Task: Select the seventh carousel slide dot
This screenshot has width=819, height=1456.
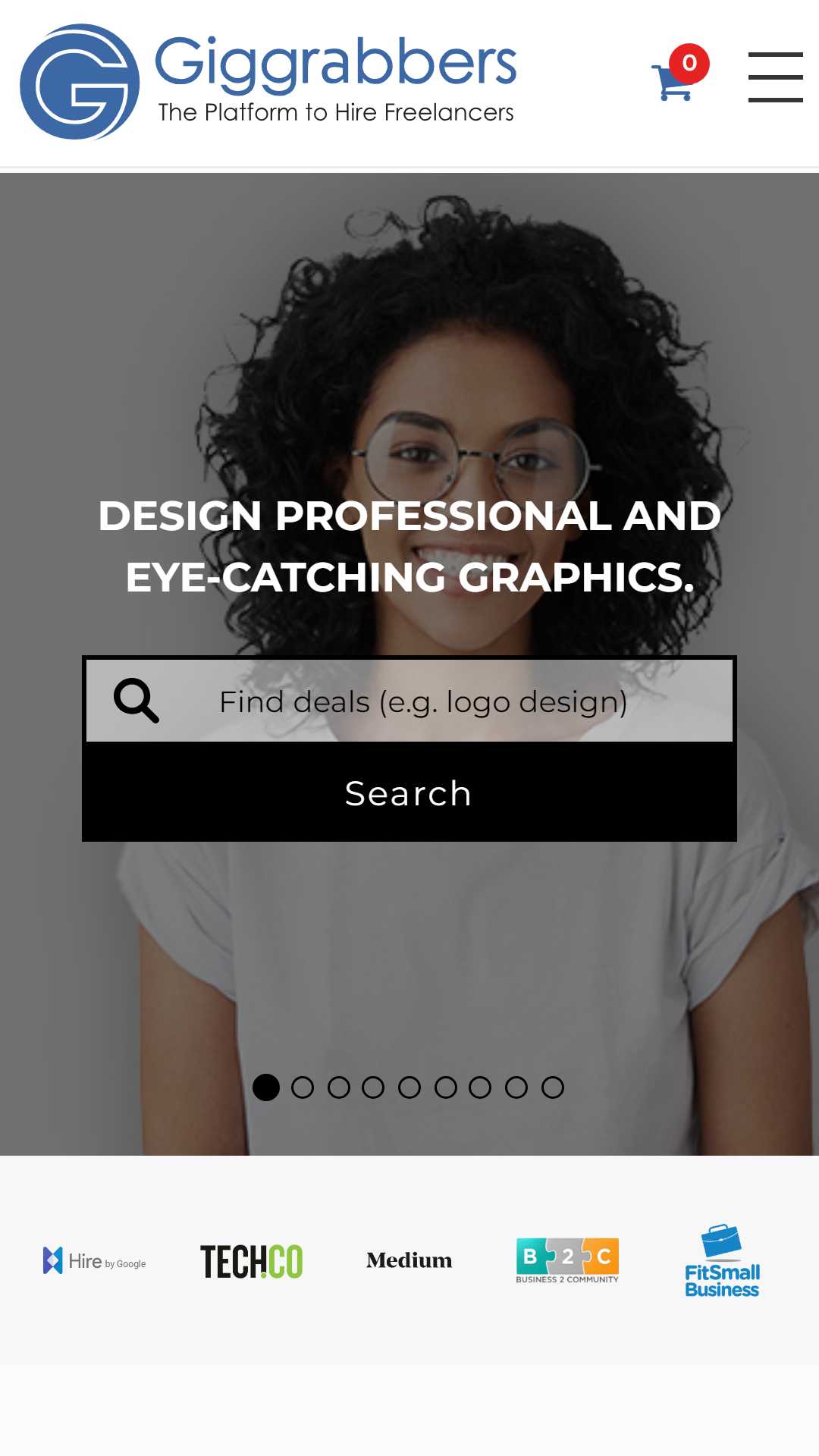Action: tap(480, 1087)
